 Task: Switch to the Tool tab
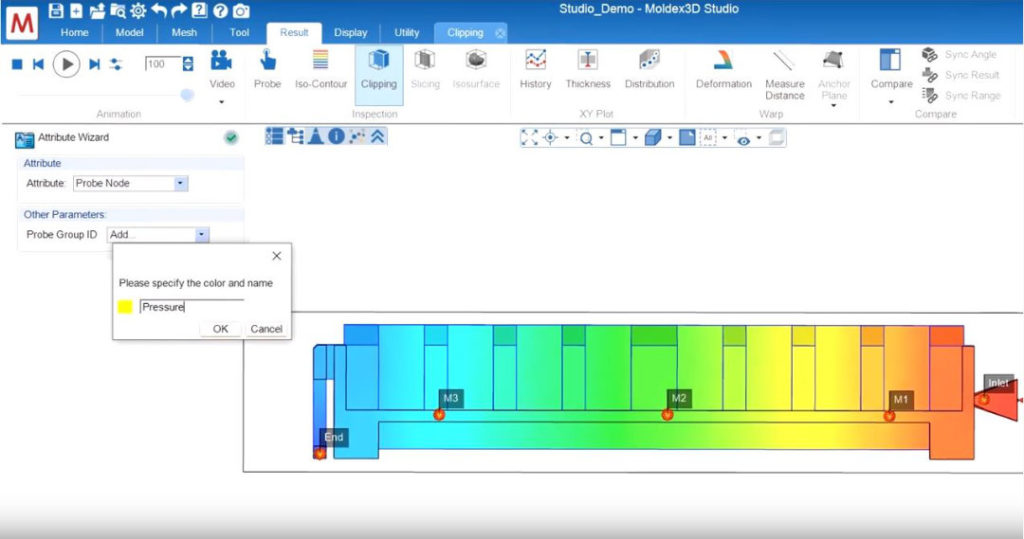pyautogui.click(x=239, y=33)
